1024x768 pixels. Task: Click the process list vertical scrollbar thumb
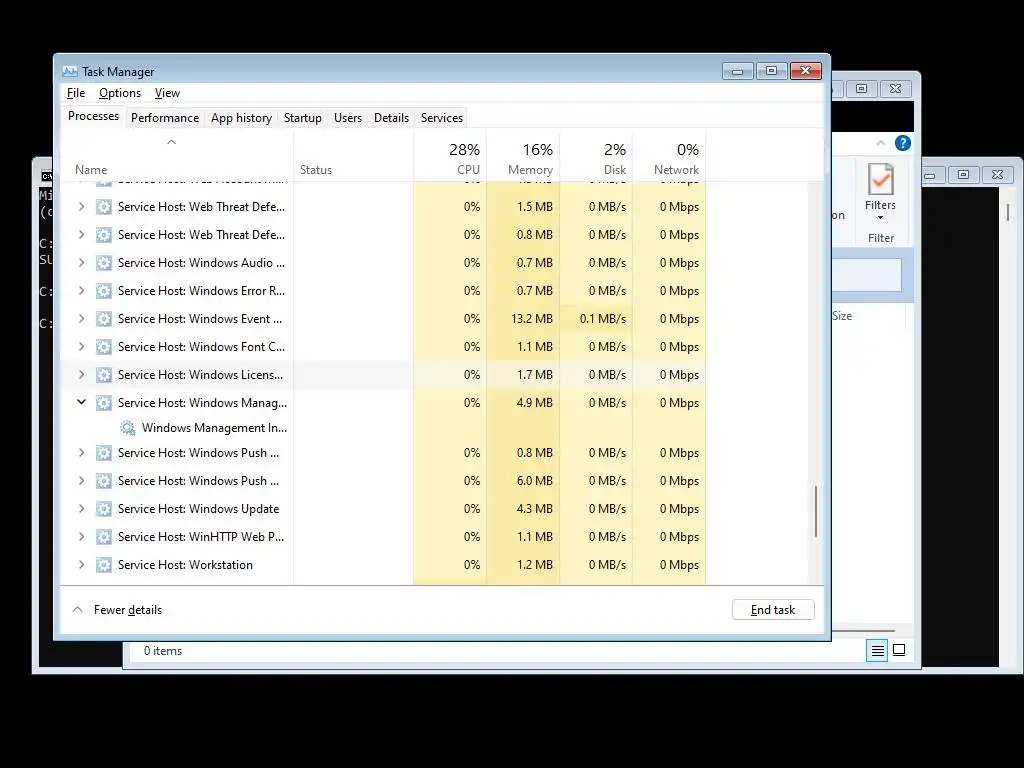click(816, 511)
